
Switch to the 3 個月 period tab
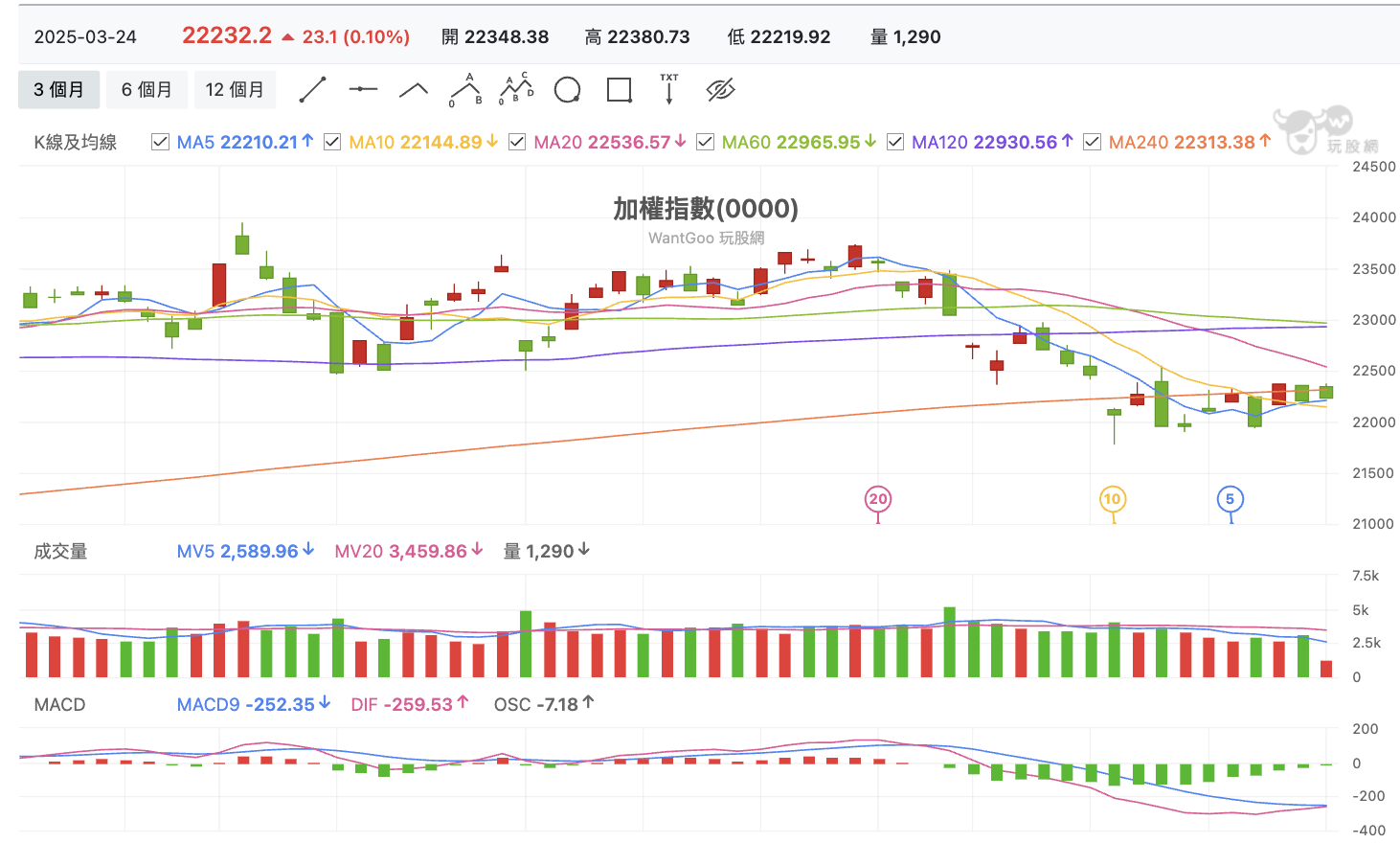[x=59, y=90]
